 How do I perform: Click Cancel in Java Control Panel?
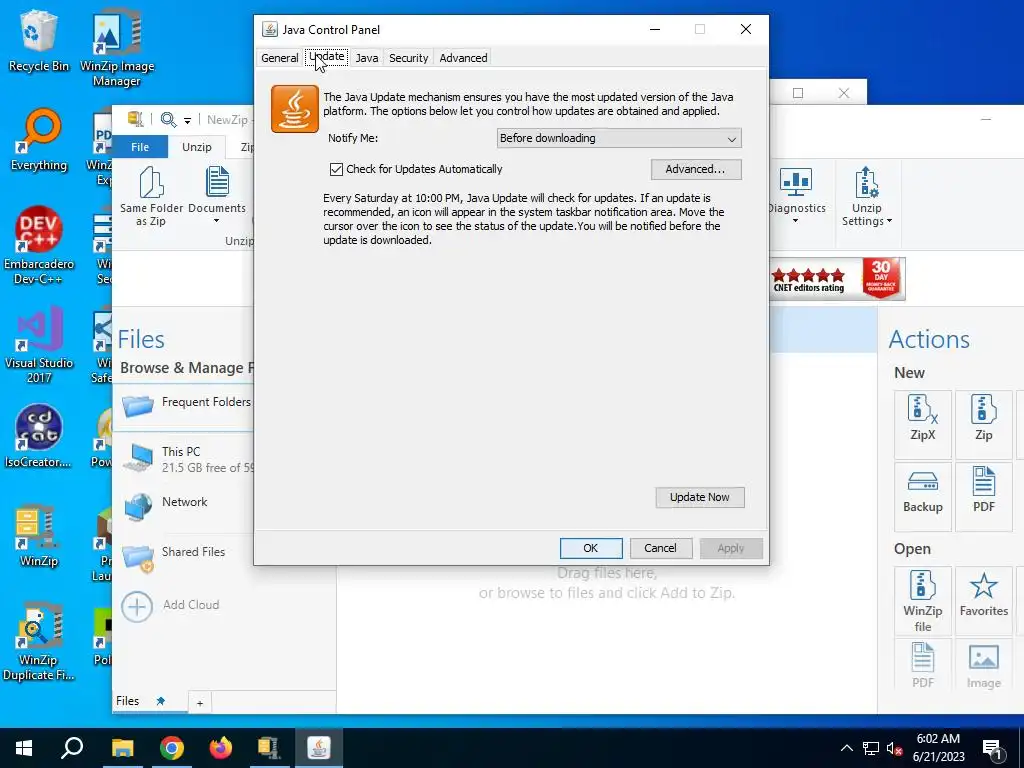click(660, 548)
